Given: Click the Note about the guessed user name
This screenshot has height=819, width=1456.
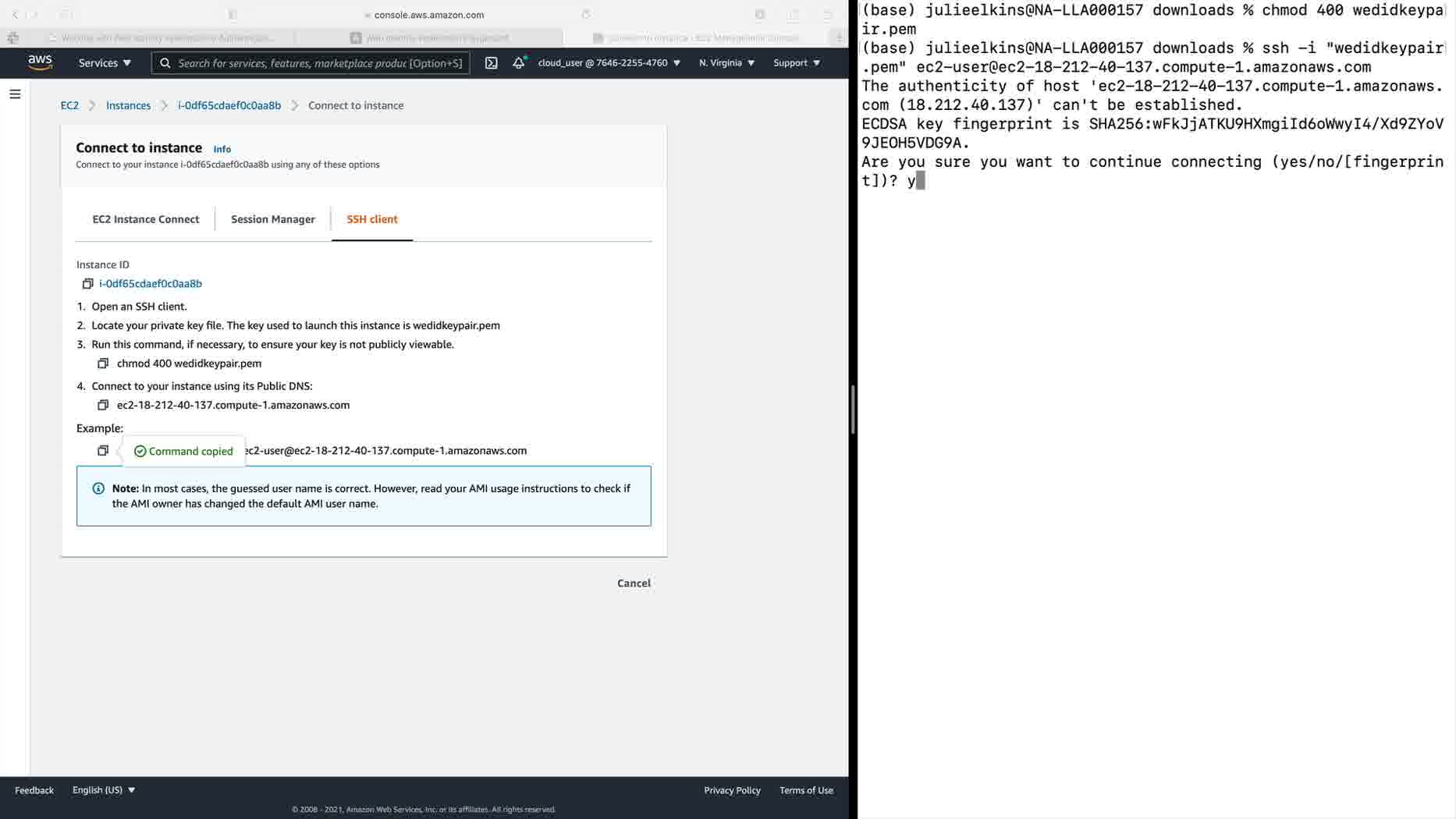Looking at the screenshot, I should [x=364, y=496].
